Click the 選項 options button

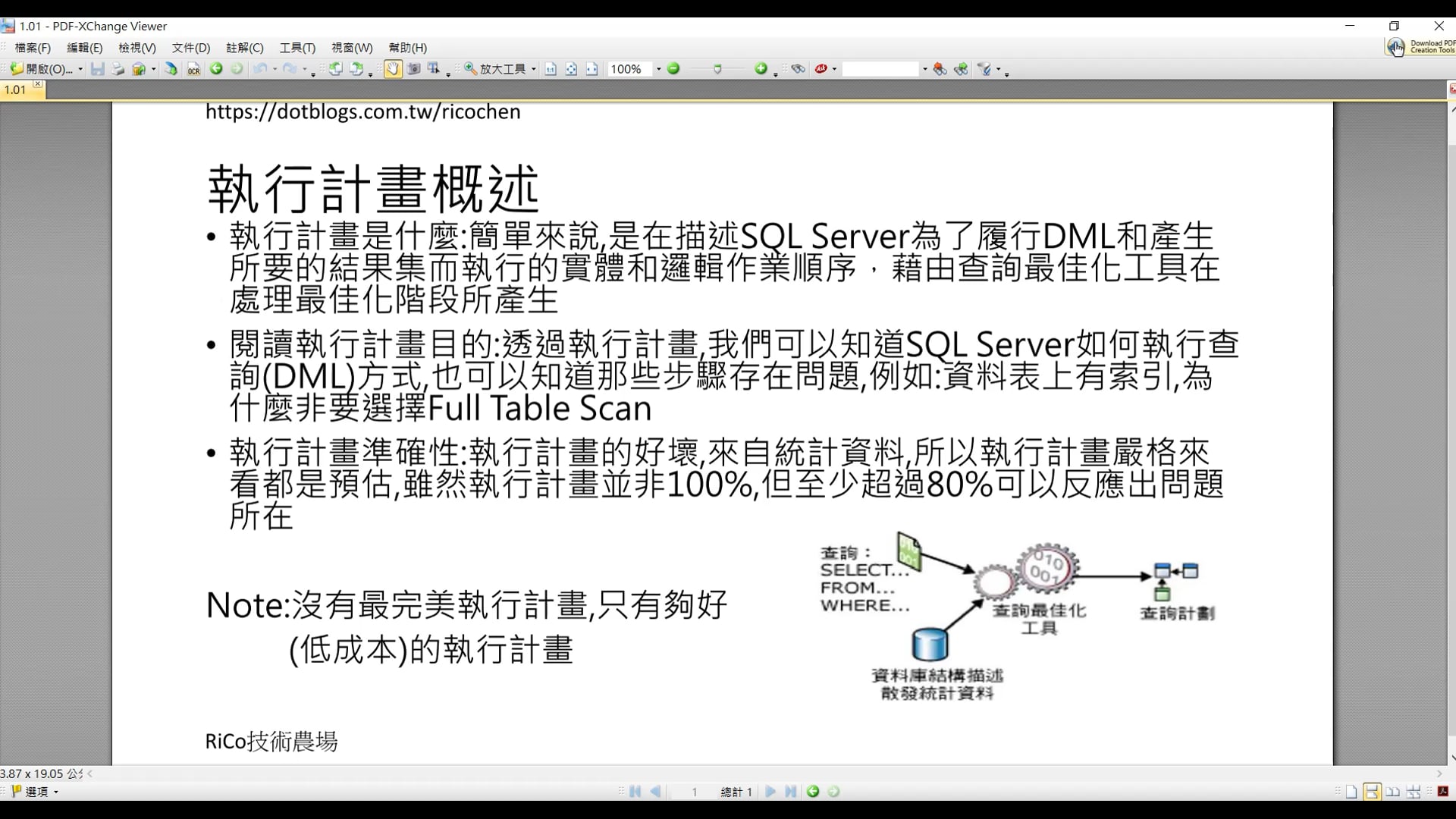pyautogui.click(x=36, y=792)
